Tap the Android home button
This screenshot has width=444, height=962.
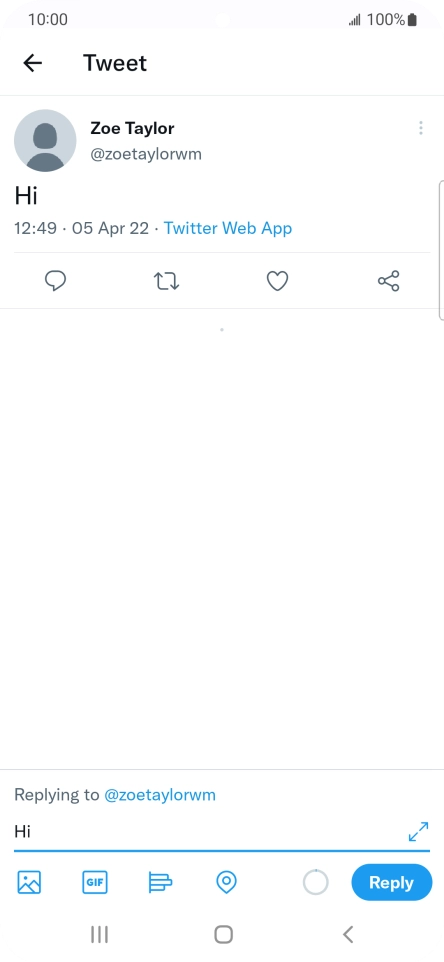coord(223,934)
